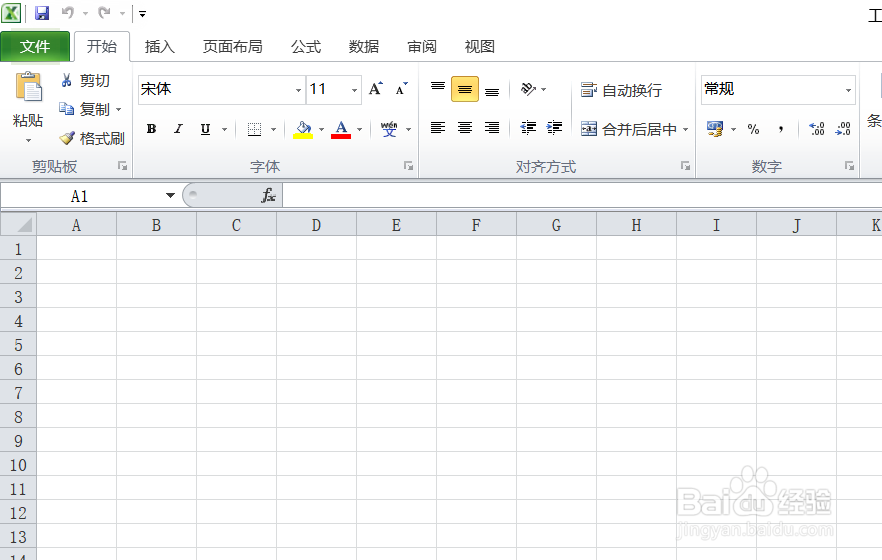The width and height of the screenshot is (882, 560).
Task: Click the cell borders icon
Action: coord(254,129)
